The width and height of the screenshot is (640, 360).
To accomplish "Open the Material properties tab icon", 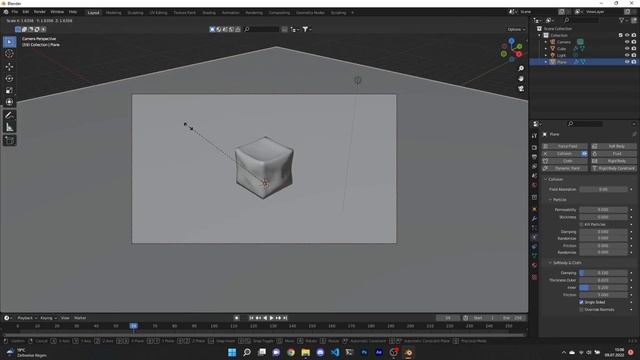I will 534,266.
